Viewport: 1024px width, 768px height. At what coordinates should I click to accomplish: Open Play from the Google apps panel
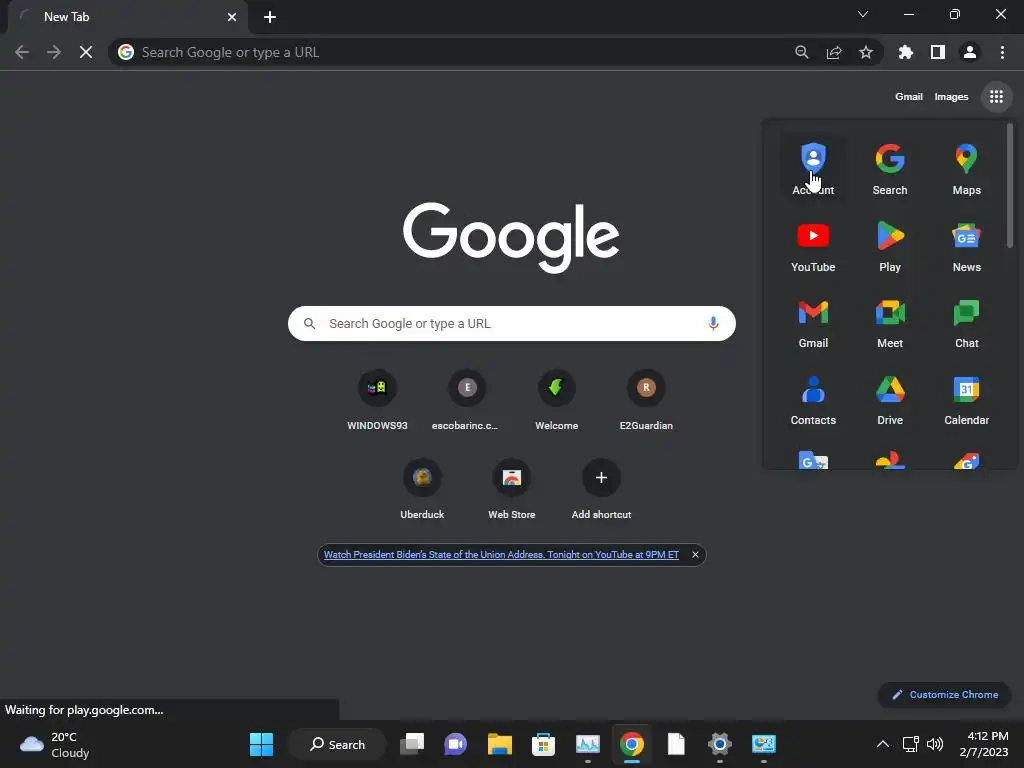[889, 246]
